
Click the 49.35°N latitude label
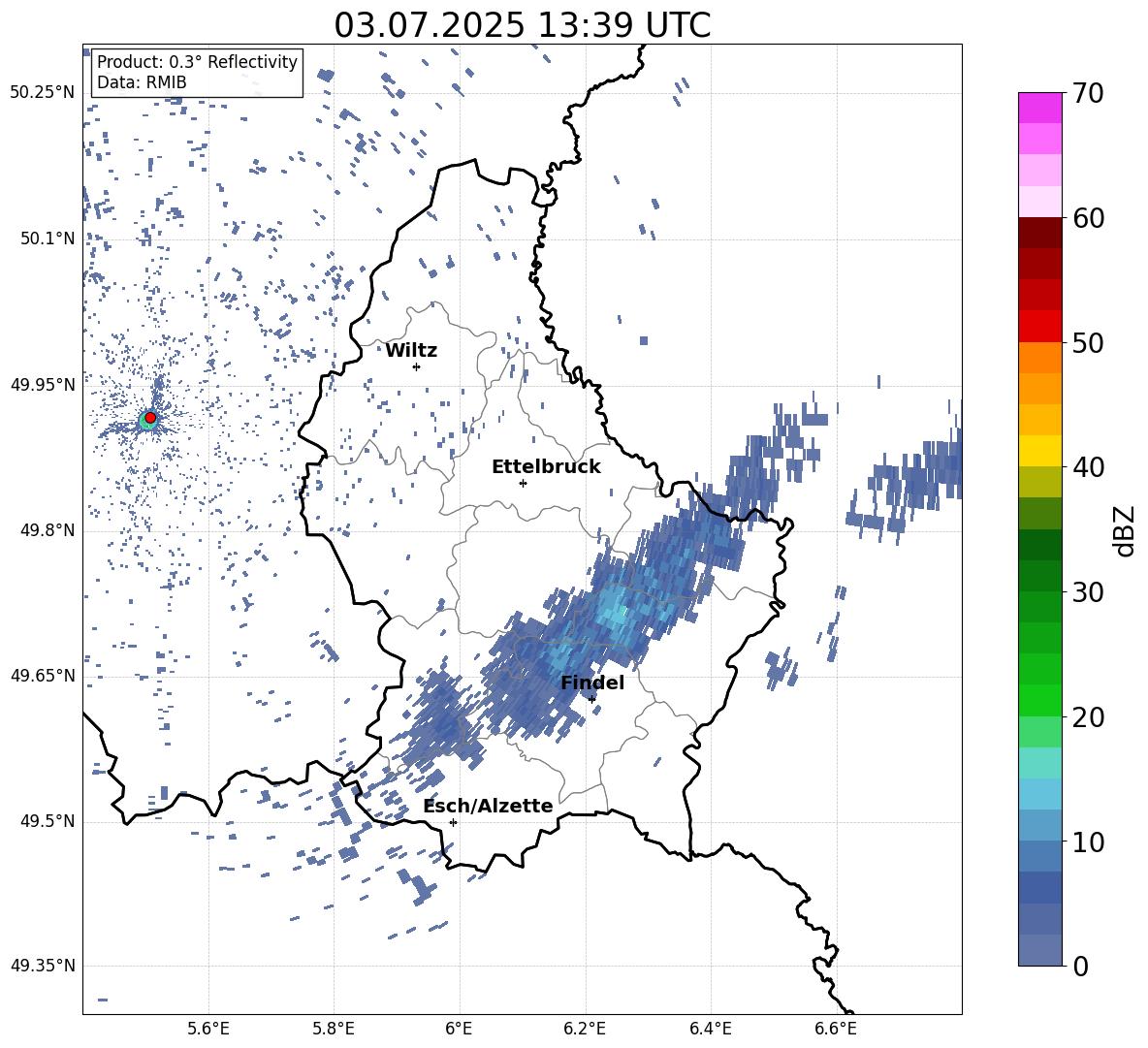click(43, 966)
